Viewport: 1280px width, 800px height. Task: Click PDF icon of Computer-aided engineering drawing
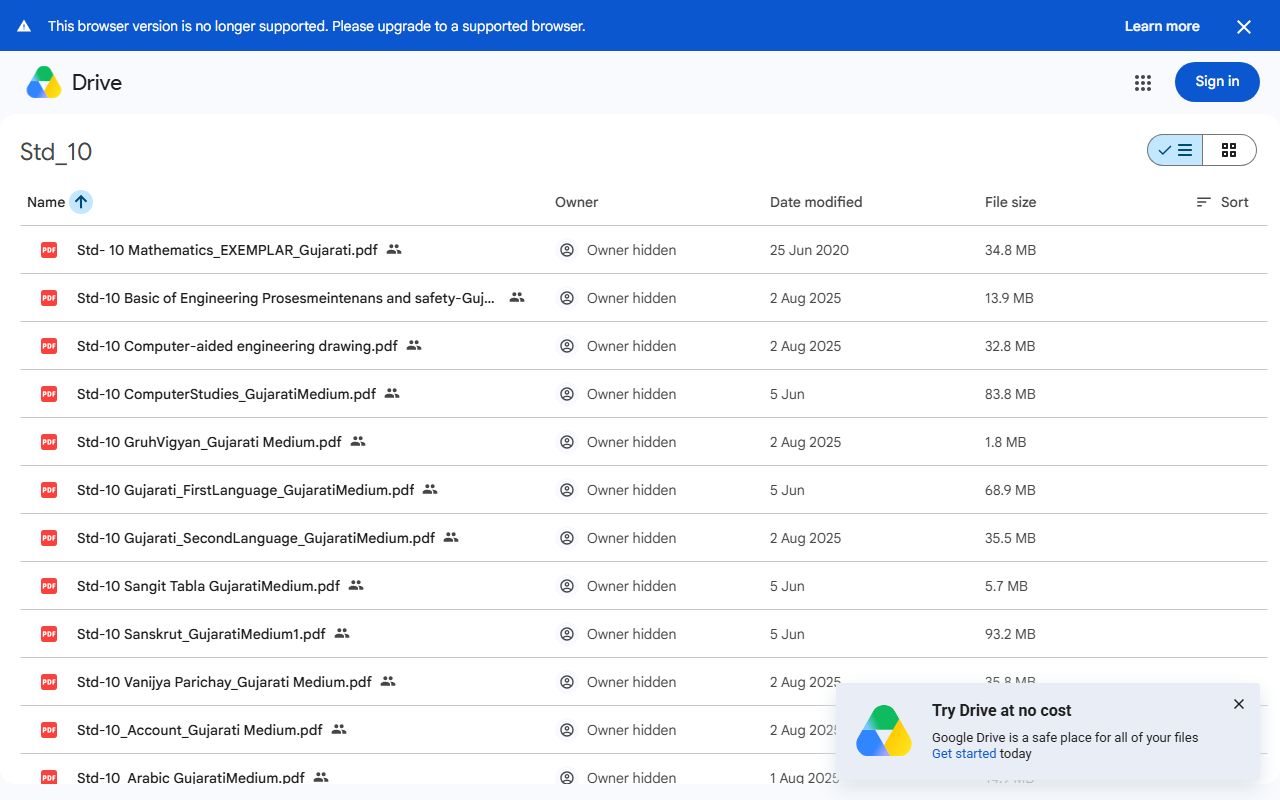pos(49,346)
